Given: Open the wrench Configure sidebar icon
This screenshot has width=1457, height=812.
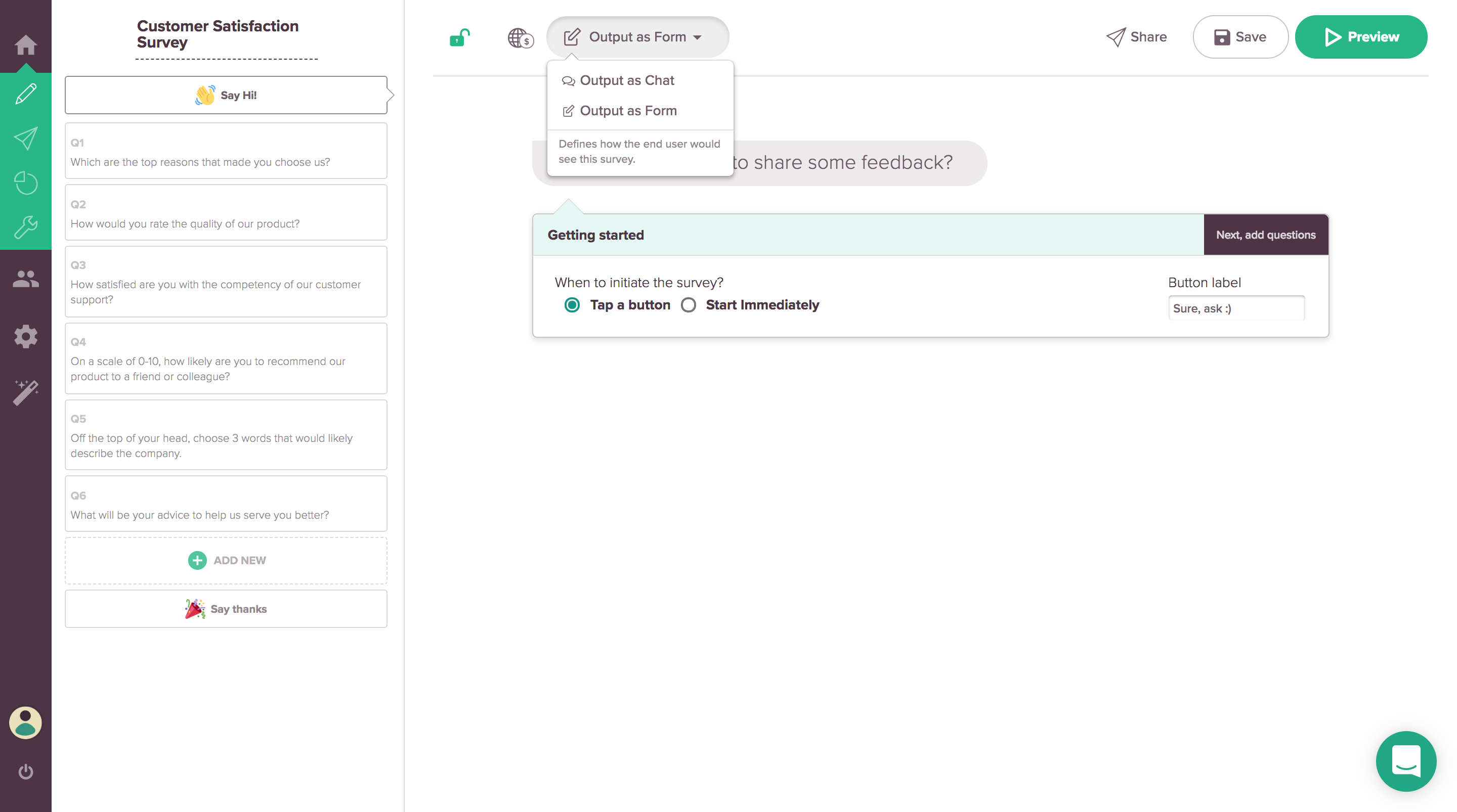Looking at the screenshot, I should 25,228.
